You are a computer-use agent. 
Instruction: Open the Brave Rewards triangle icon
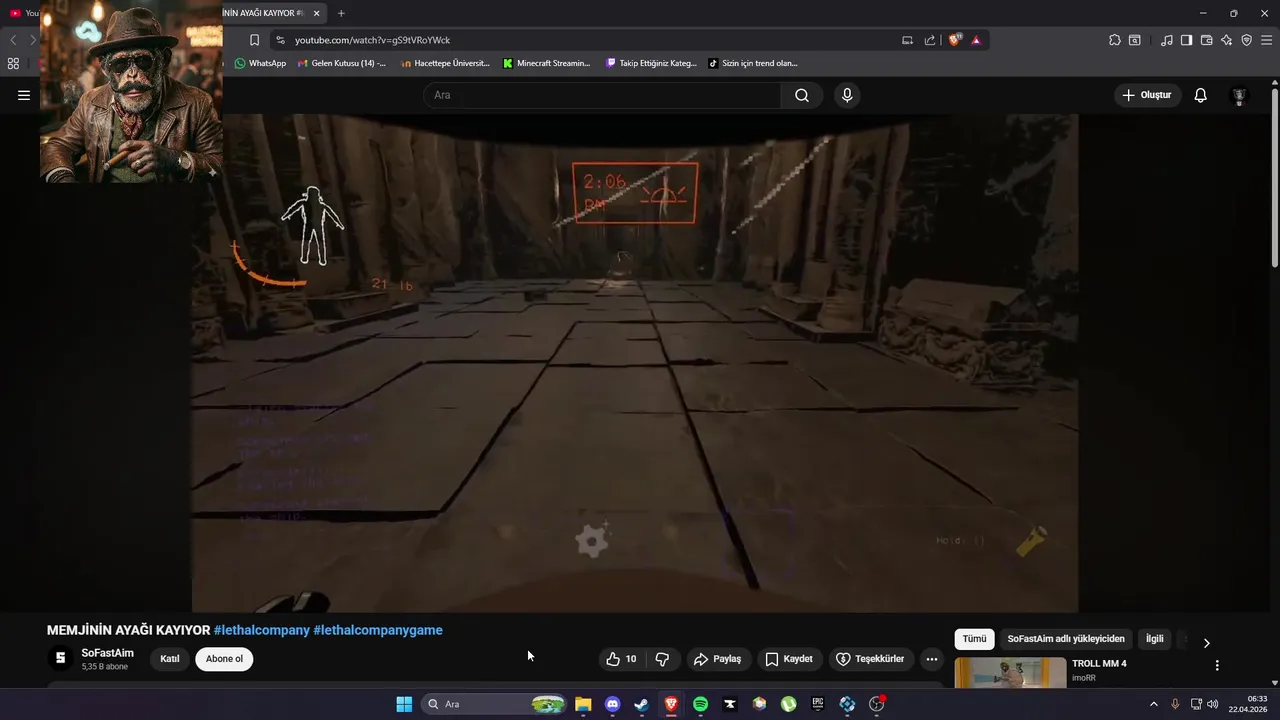[976, 40]
